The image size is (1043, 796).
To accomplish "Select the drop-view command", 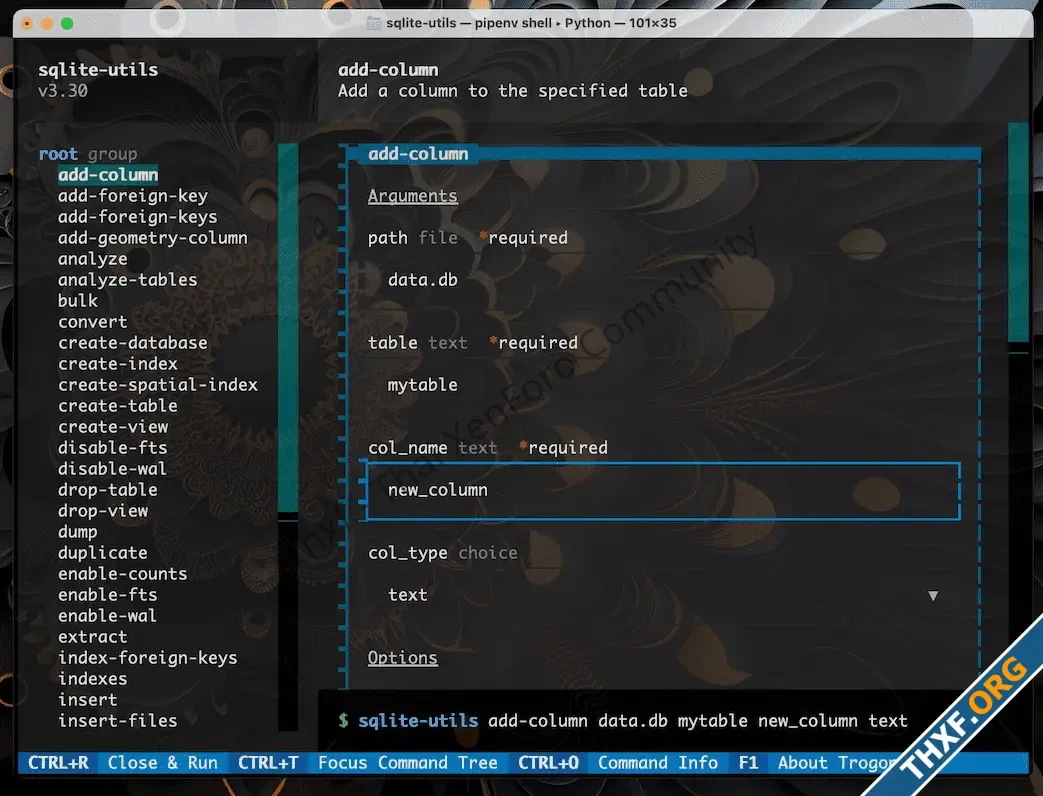I will point(103,511).
